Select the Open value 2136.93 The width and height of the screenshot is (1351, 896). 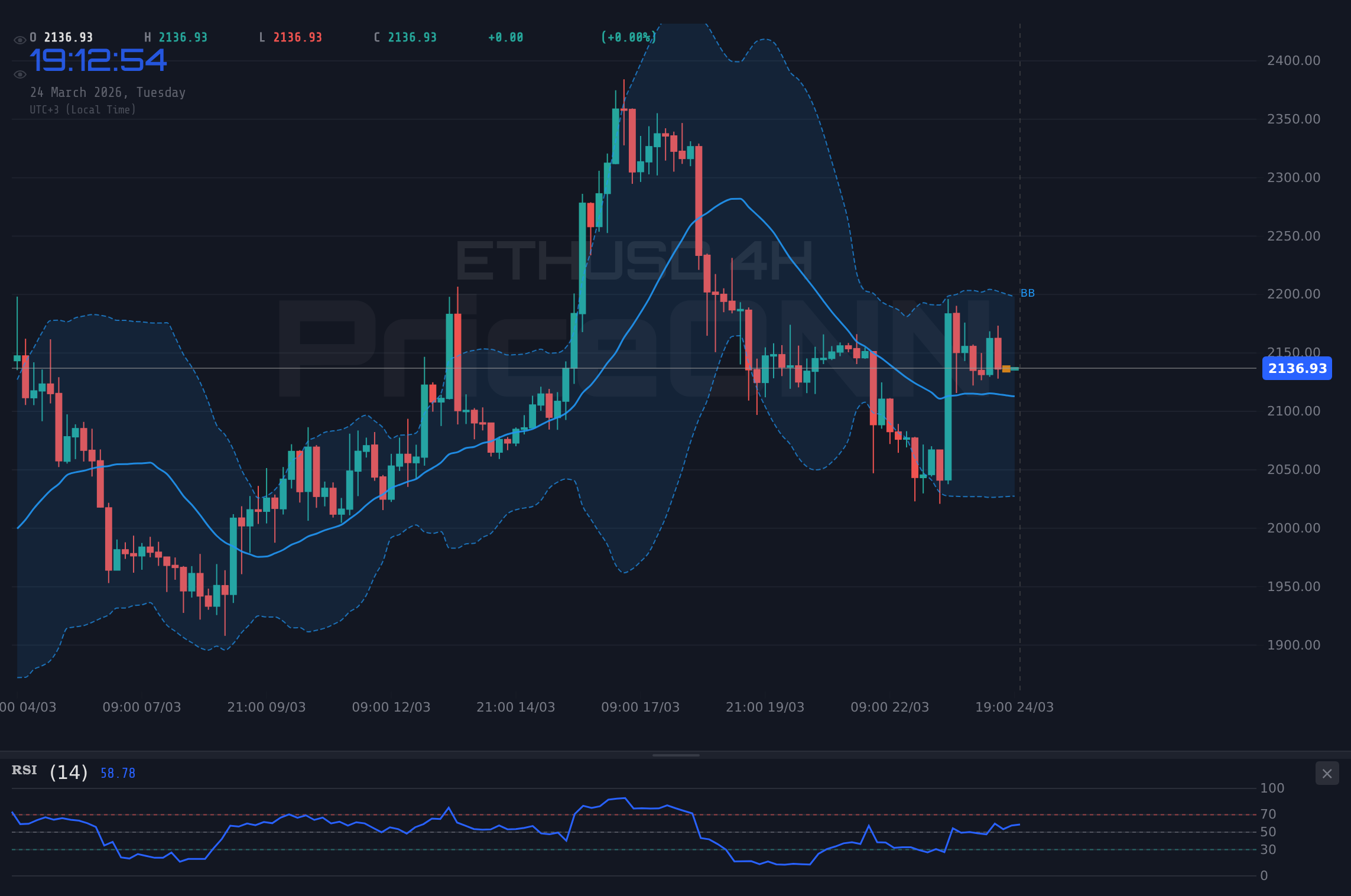pos(68,37)
